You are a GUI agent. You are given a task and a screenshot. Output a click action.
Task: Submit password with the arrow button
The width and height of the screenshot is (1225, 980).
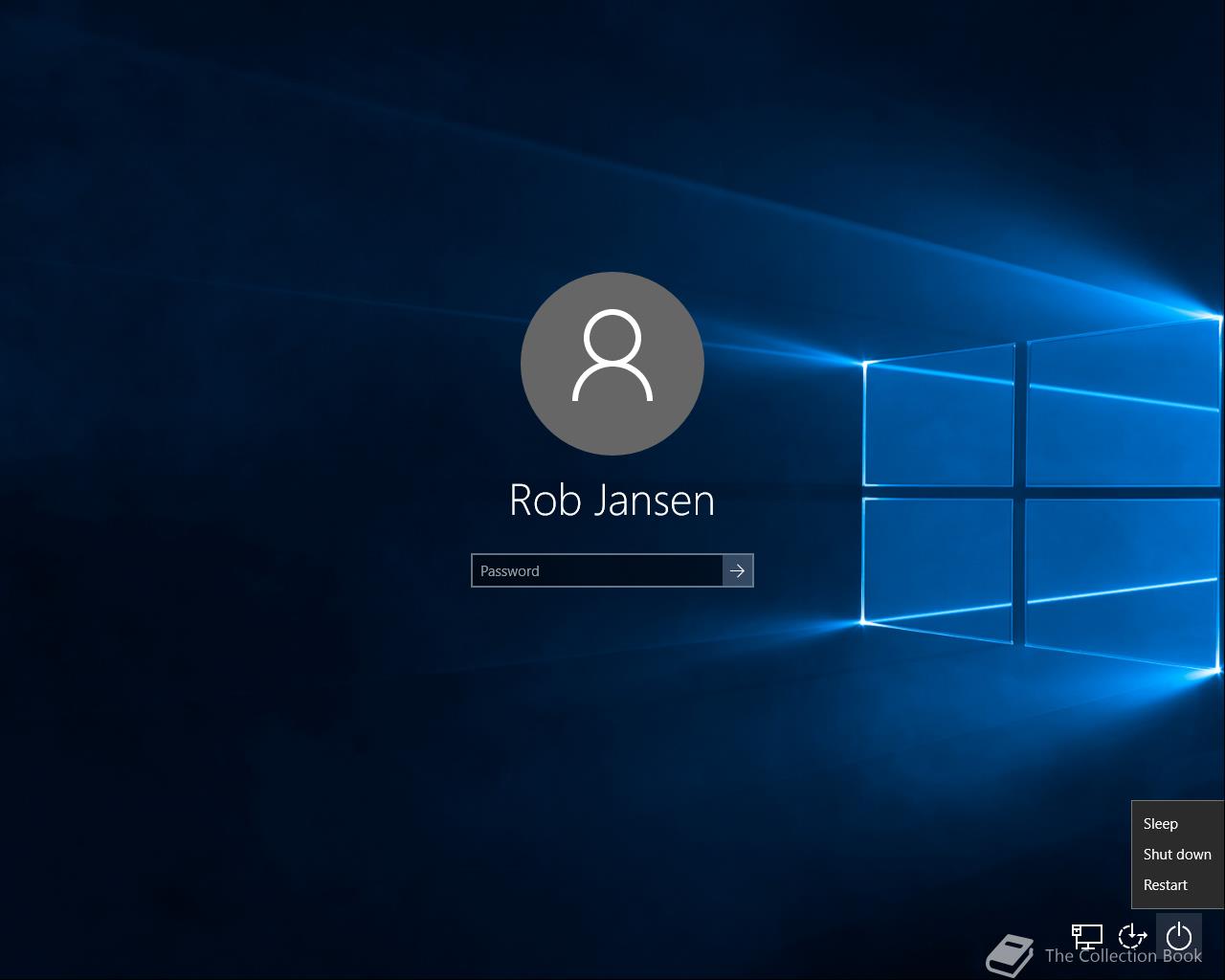[x=738, y=570]
